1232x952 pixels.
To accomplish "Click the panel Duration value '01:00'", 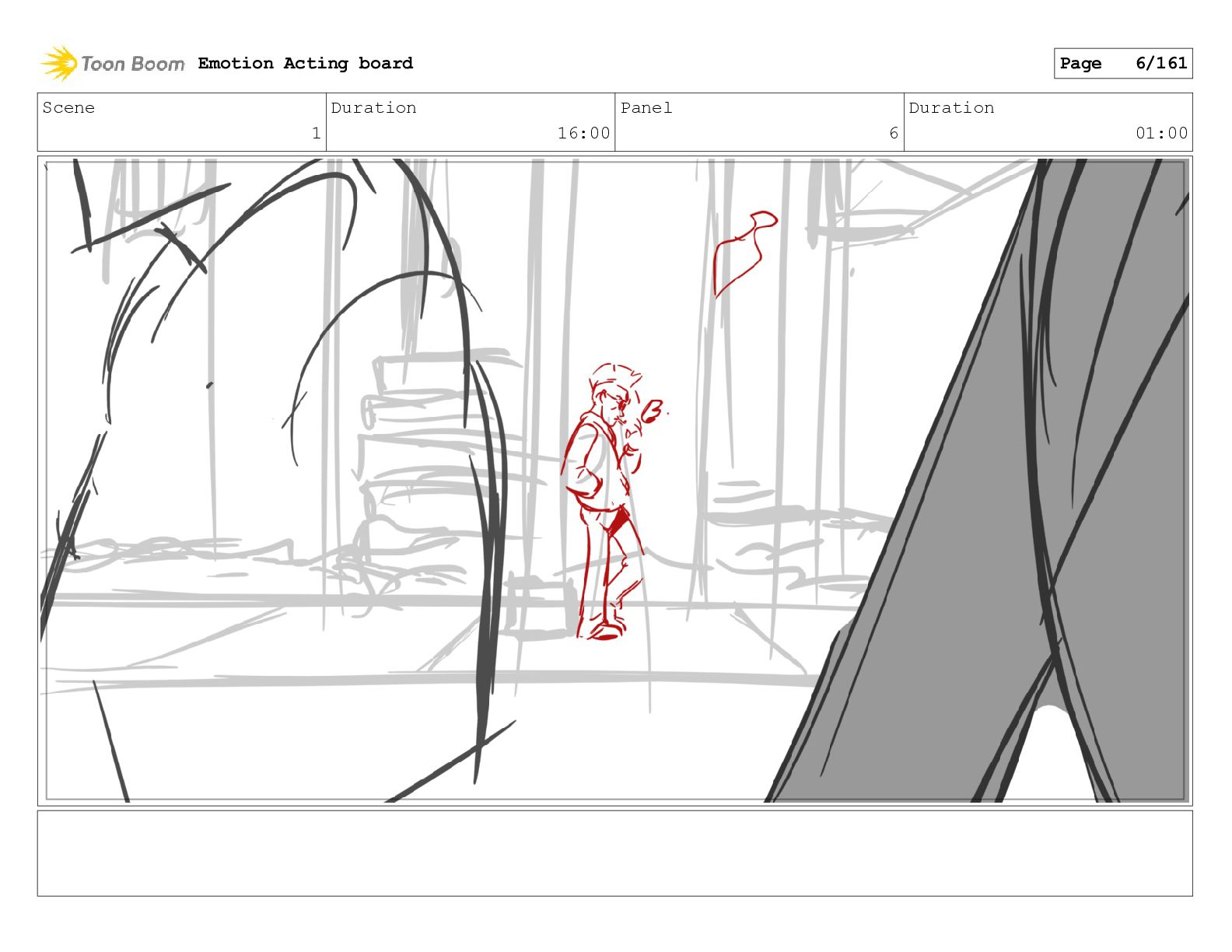I will (x=1161, y=133).
